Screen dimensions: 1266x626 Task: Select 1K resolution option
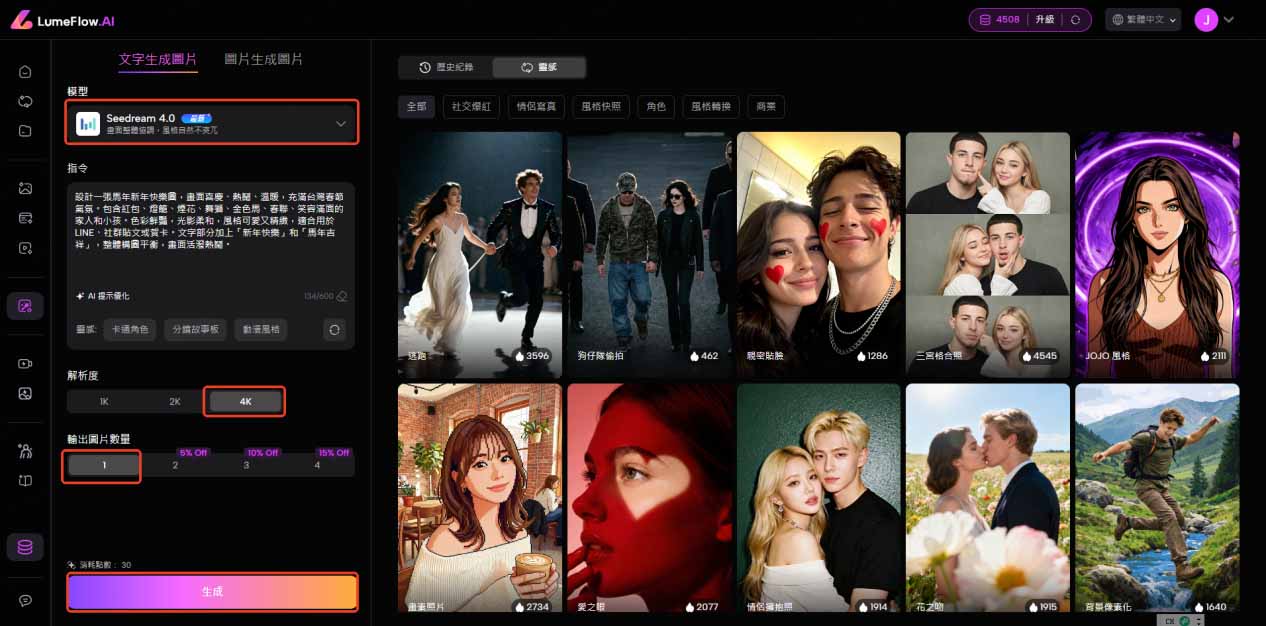(x=104, y=401)
